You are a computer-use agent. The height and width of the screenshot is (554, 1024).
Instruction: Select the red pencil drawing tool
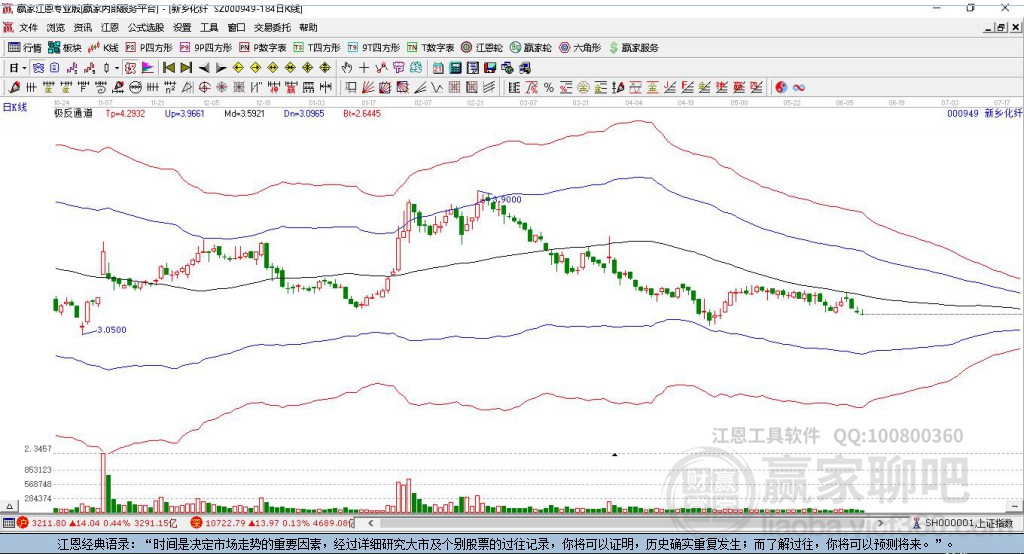coord(14,87)
